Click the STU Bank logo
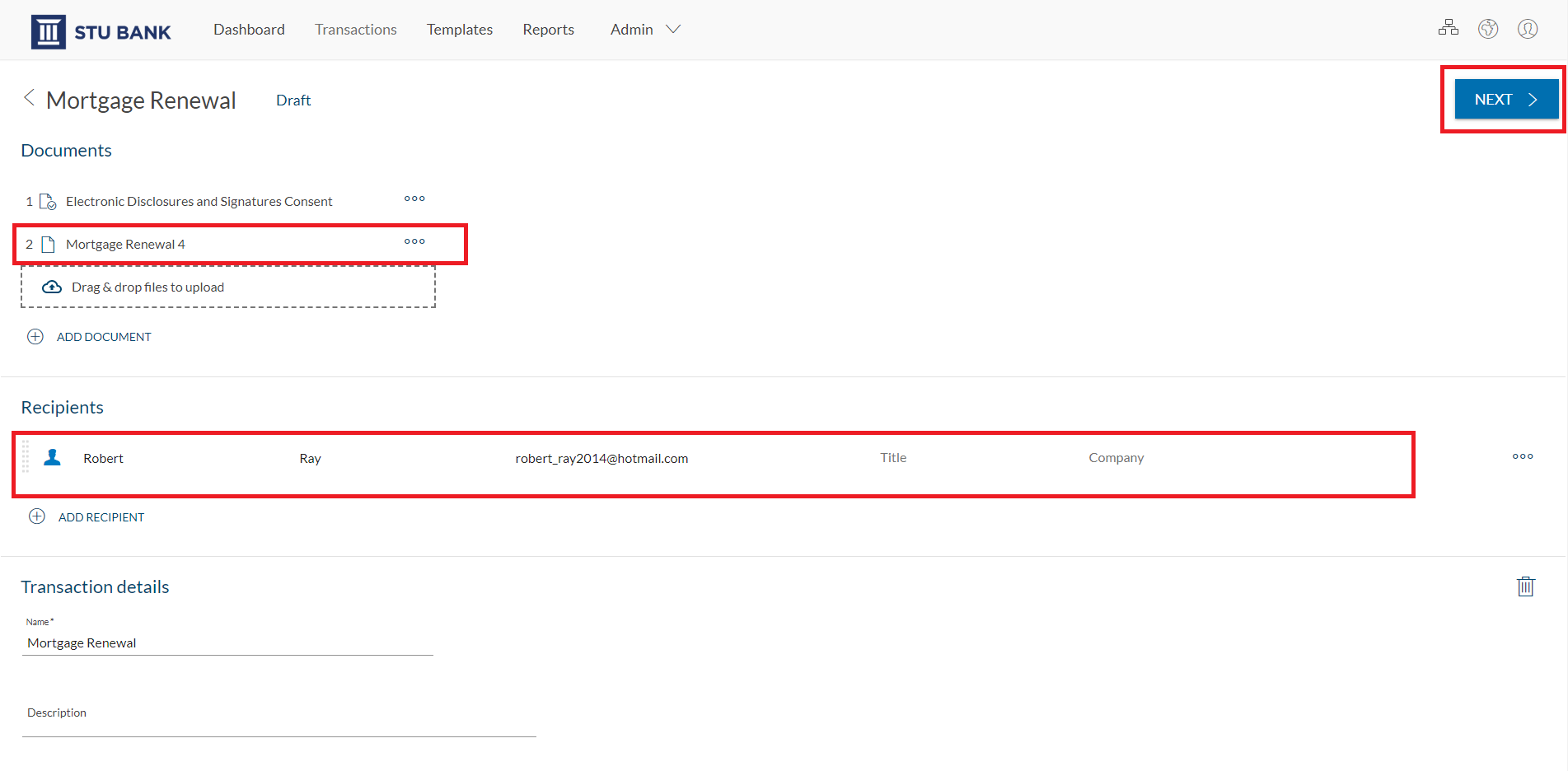Viewport: 1568px width, 771px height. [101, 31]
